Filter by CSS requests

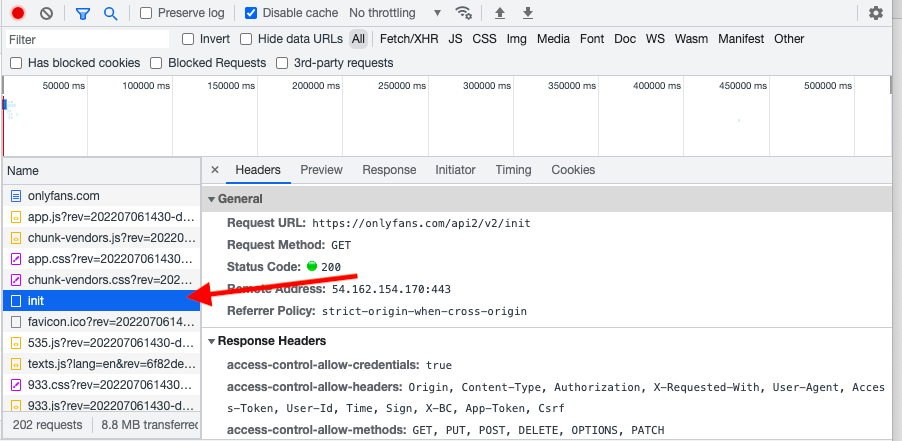484,39
